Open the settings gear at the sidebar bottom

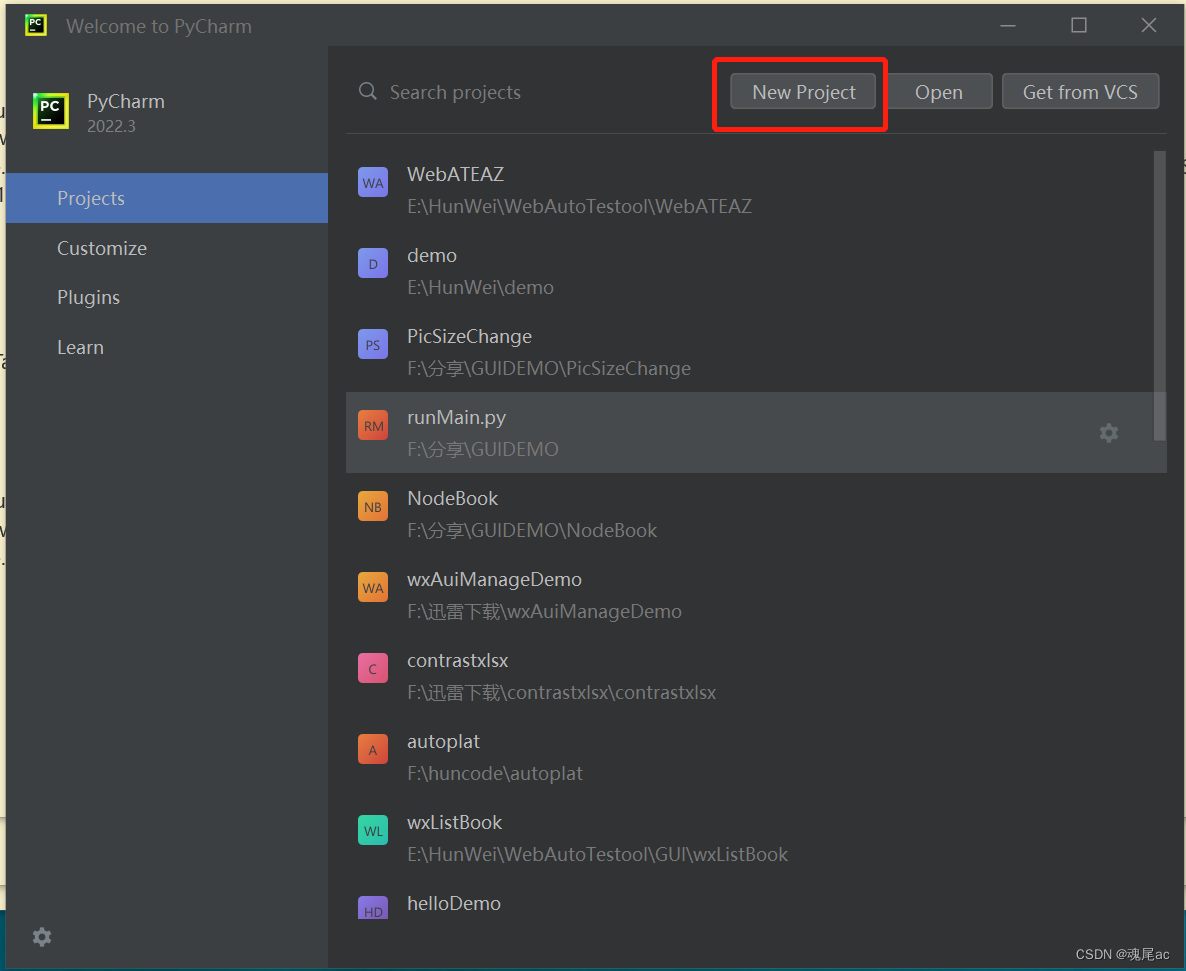(x=42, y=937)
